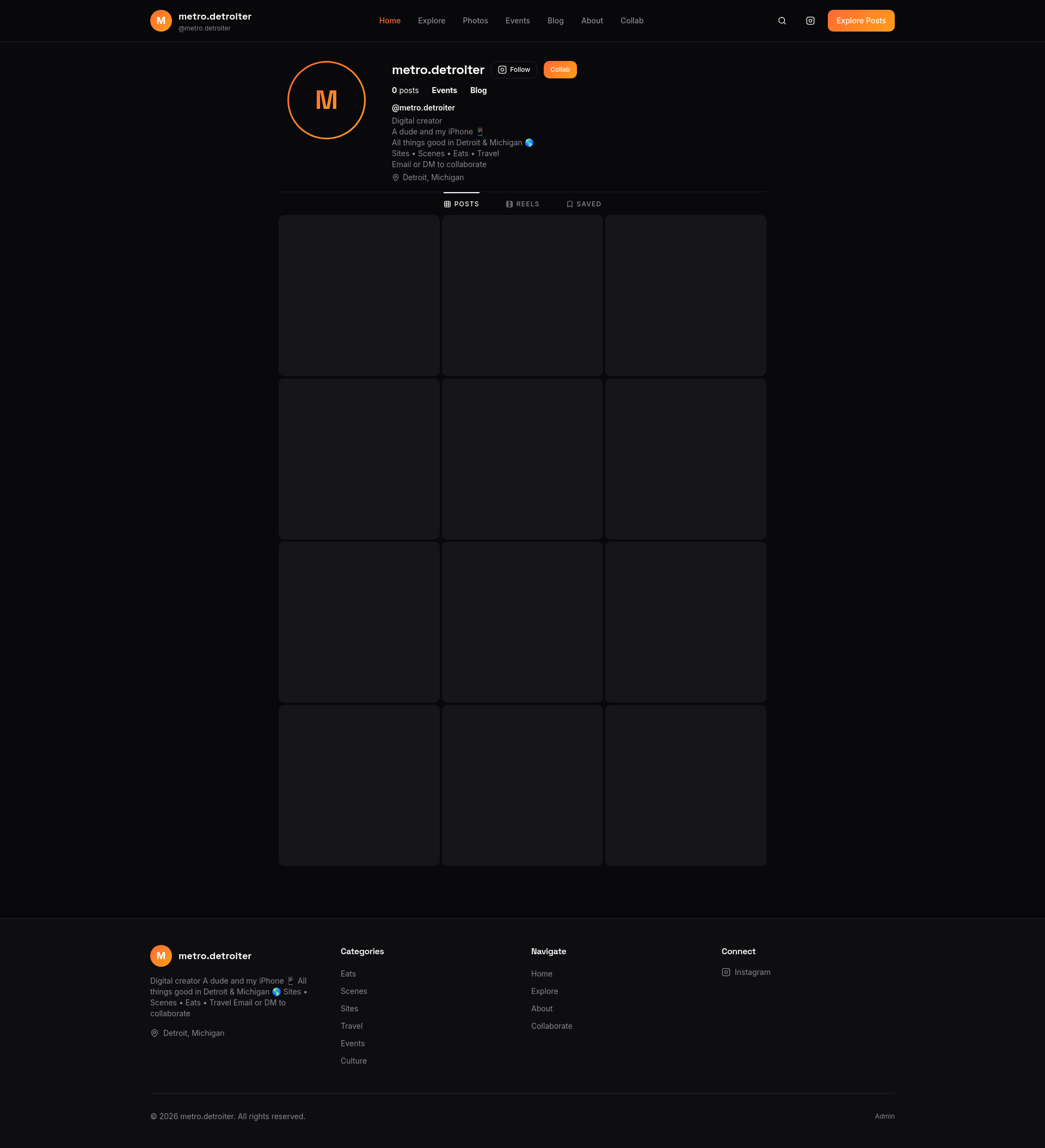Open Events link in profile stats

click(444, 90)
